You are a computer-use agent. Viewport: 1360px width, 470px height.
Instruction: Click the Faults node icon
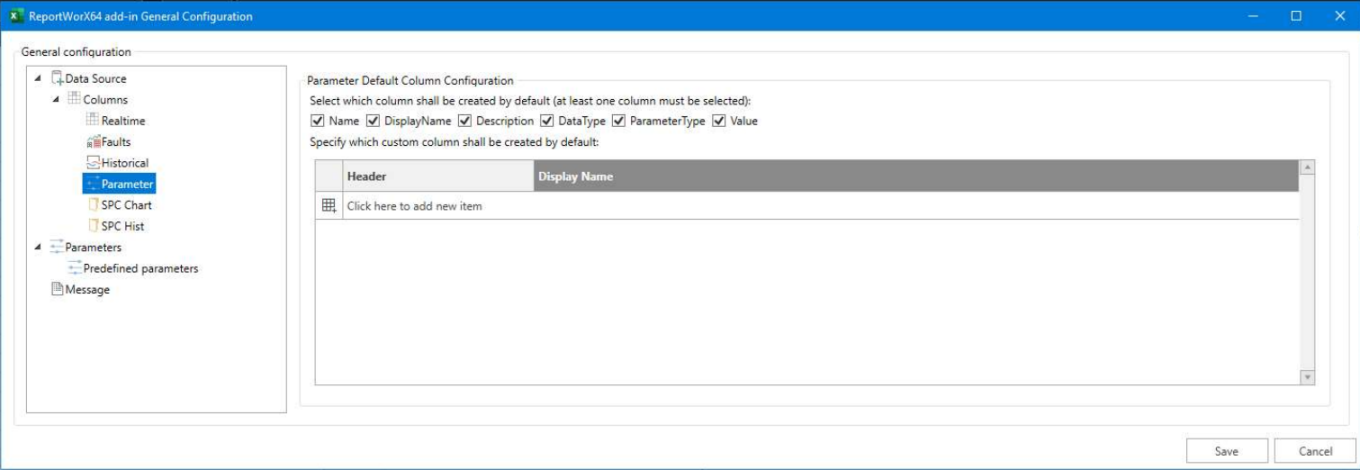point(93,142)
